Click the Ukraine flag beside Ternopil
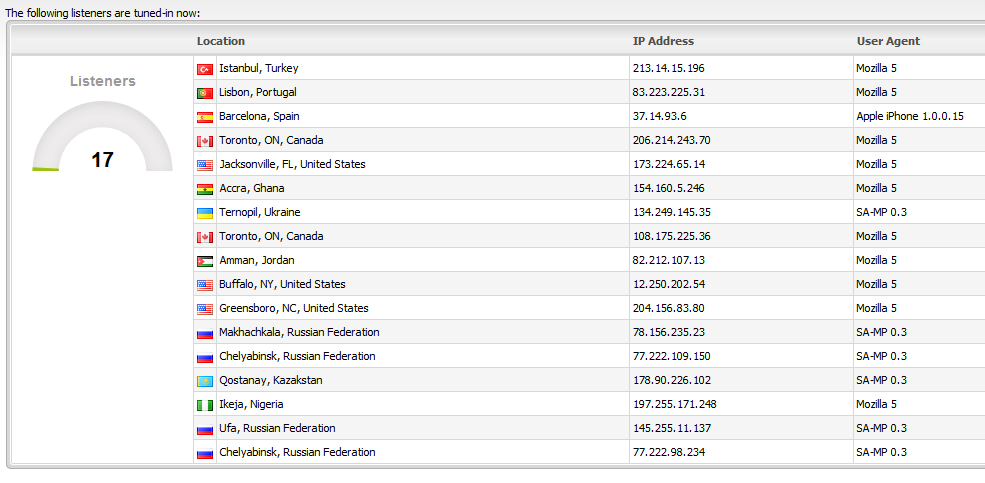This screenshot has width=985, height=483. tap(205, 213)
